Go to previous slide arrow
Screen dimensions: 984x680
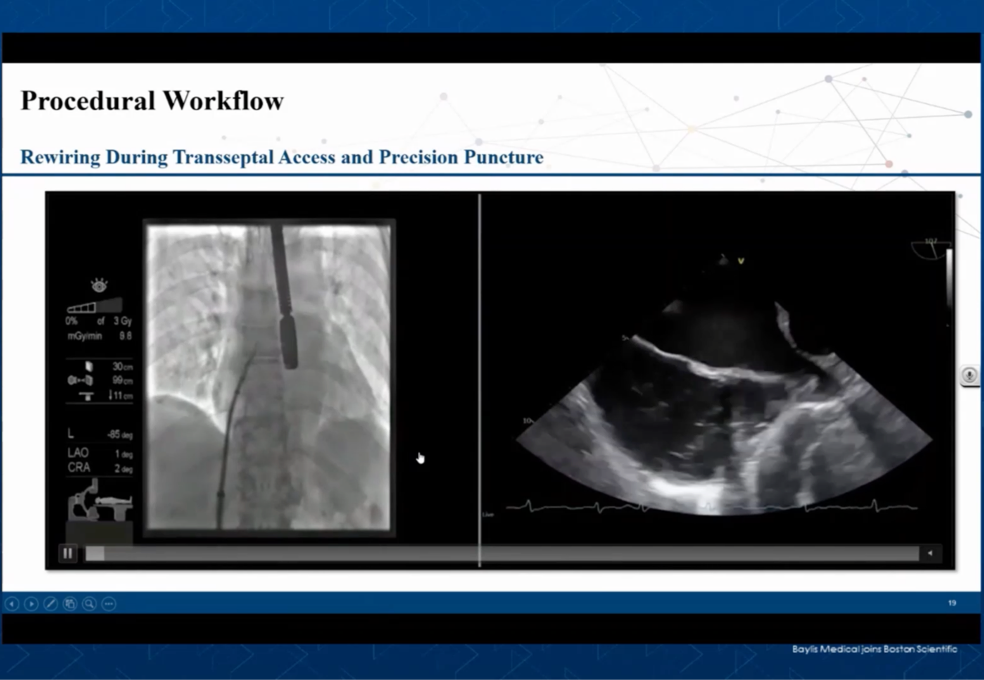point(12,604)
